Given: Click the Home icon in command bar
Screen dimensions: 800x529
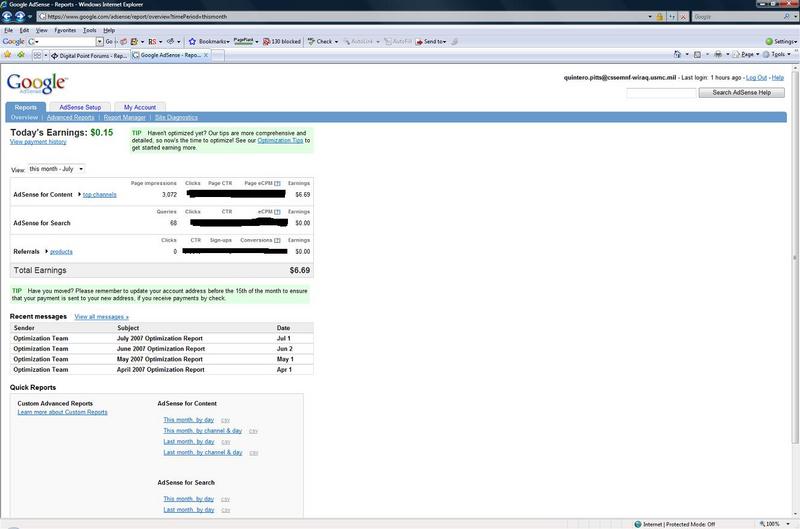Looking at the screenshot, I should point(677,54).
